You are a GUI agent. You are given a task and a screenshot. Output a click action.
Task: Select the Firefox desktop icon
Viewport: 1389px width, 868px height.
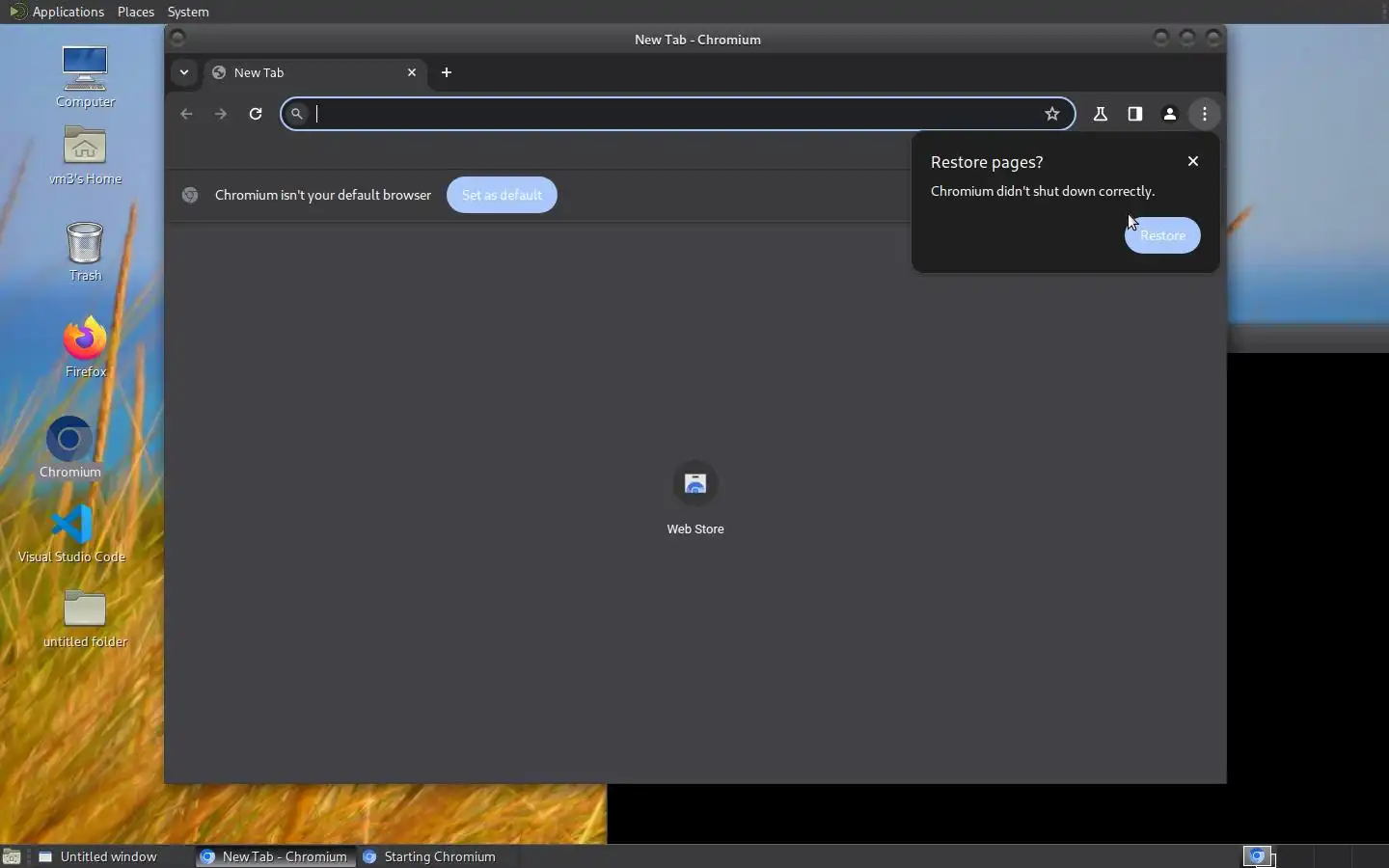tap(85, 346)
